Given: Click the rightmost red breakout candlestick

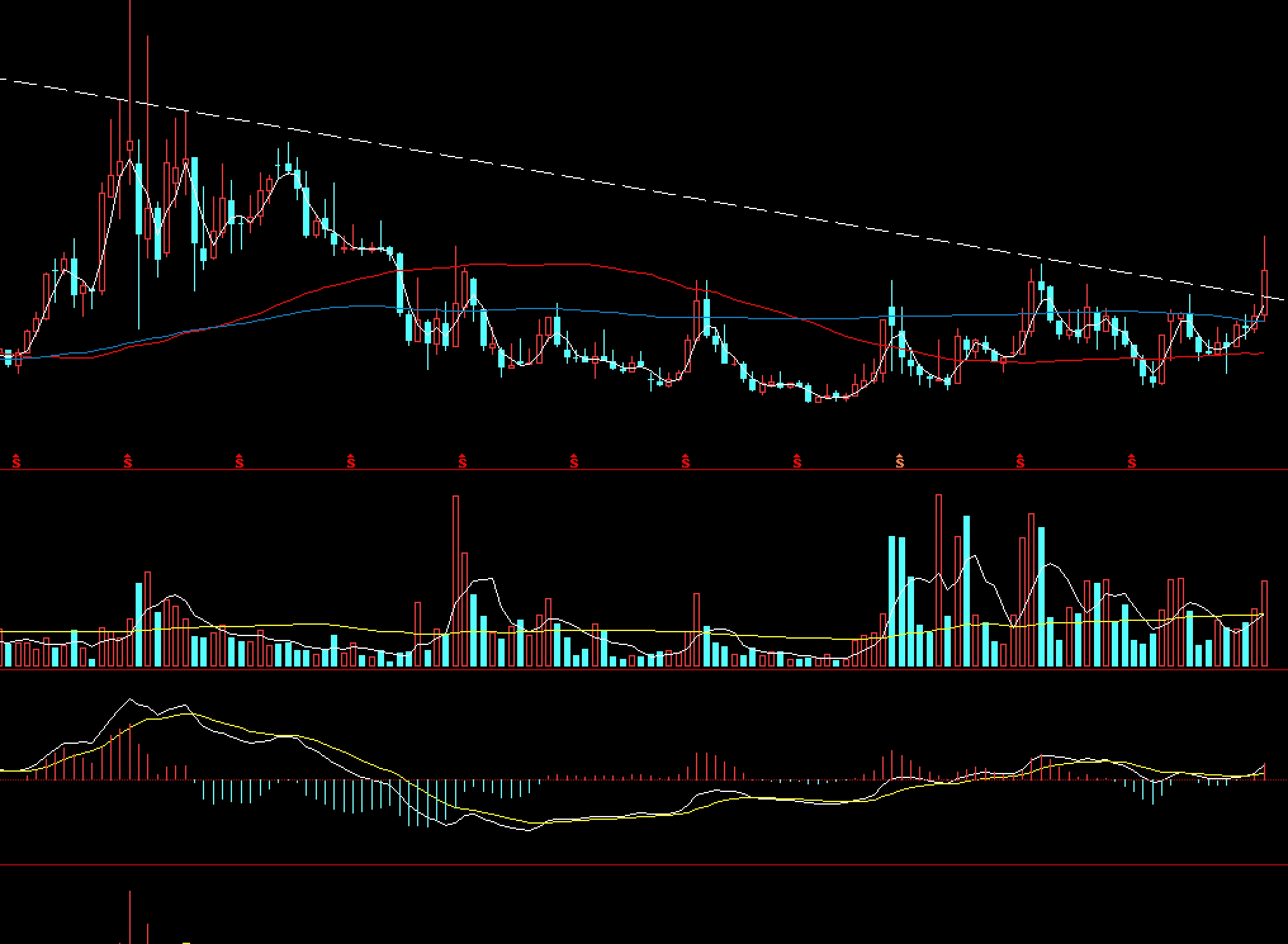Looking at the screenshot, I should [1265, 291].
